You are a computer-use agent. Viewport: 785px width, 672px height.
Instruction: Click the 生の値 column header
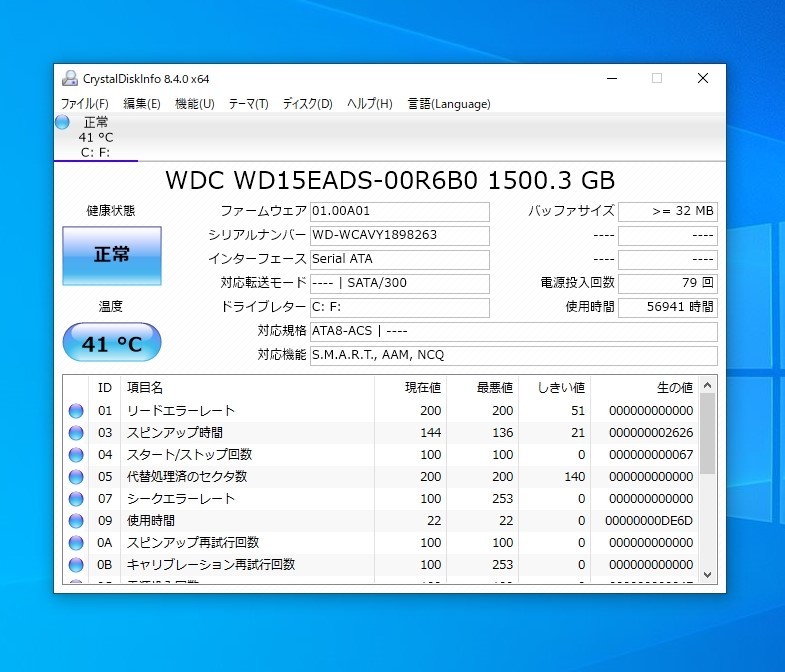click(x=673, y=387)
